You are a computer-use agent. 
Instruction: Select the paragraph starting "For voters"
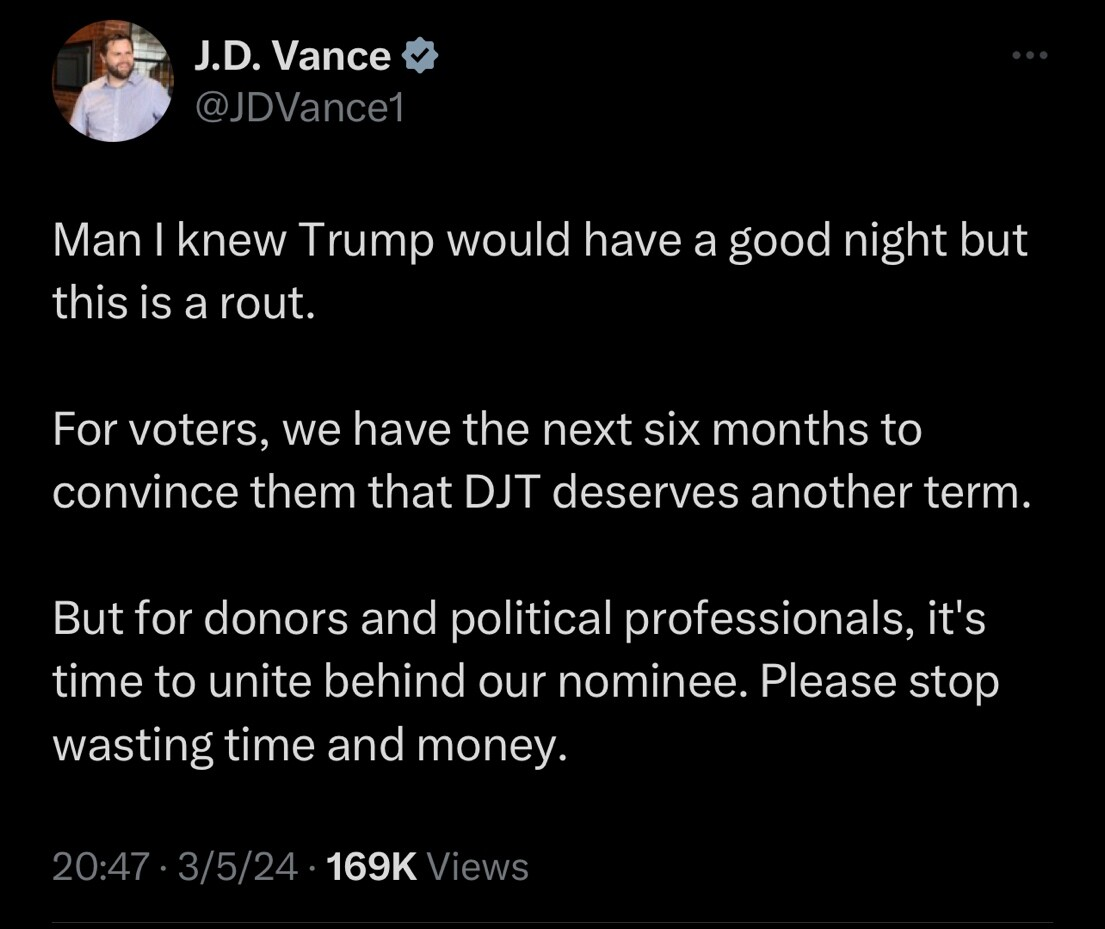point(541,460)
